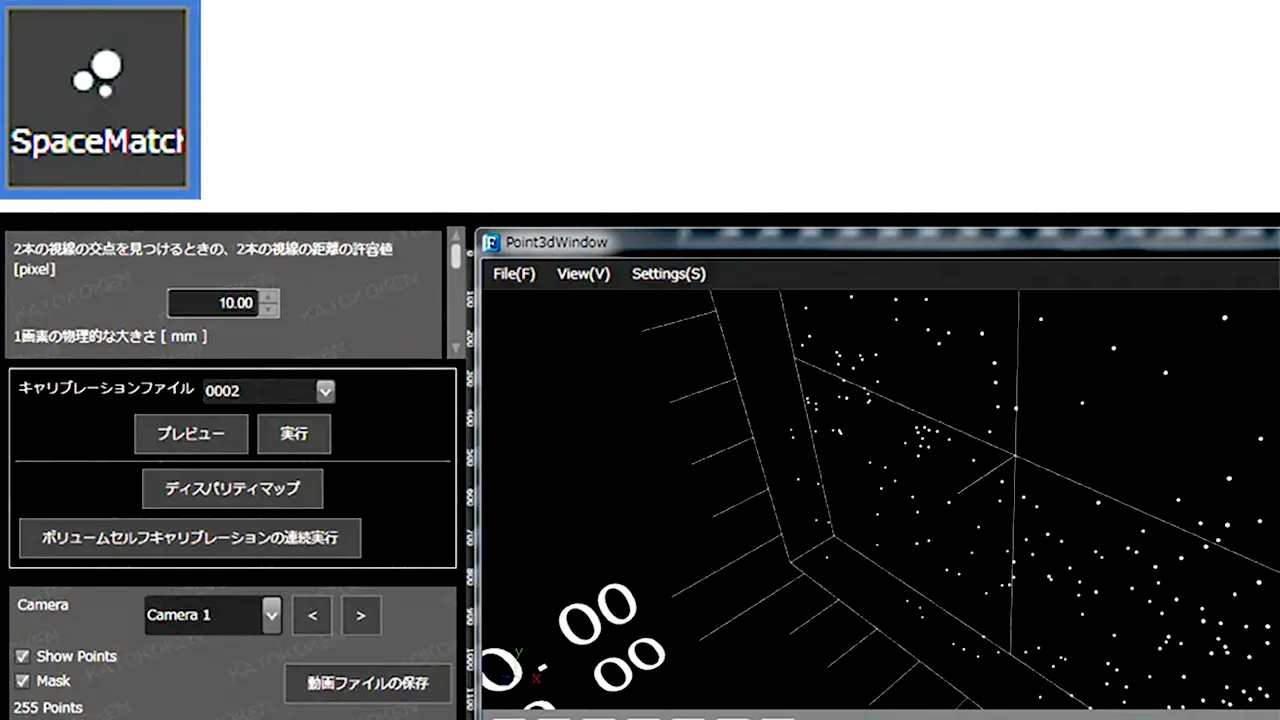Click the scrollbar down arrow in settings panel
The width and height of the screenshot is (1280, 720).
456,348
